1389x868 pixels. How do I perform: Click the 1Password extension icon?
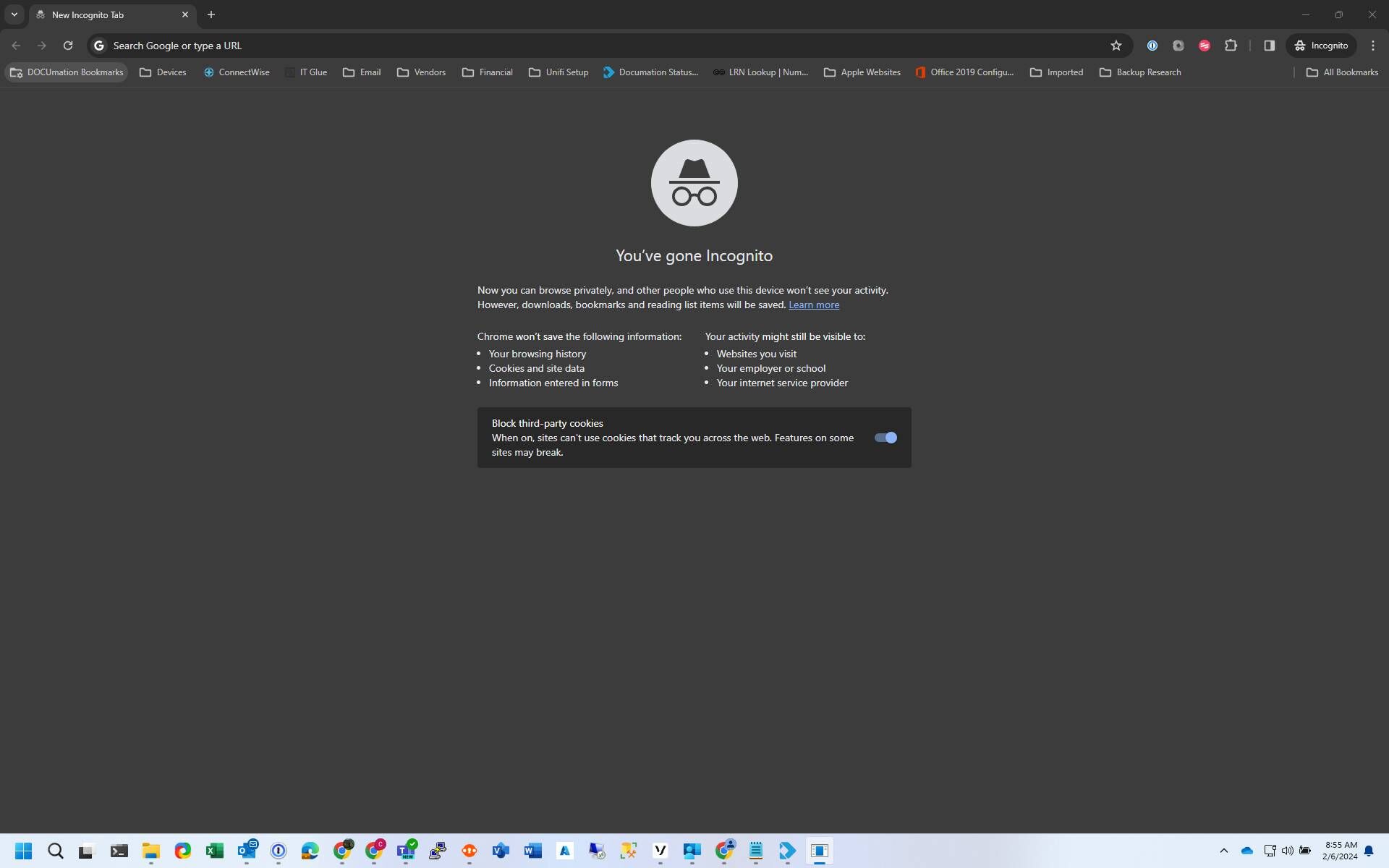pyautogui.click(x=1152, y=46)
